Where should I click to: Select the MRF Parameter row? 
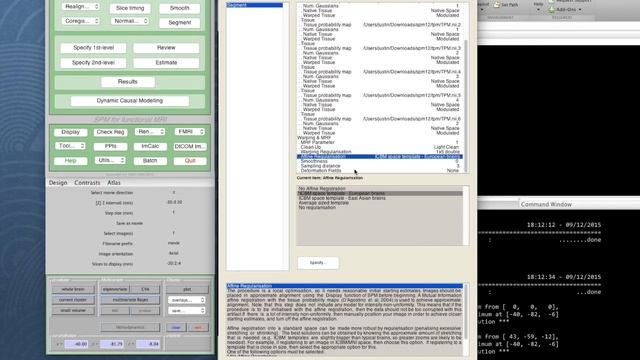click(380, 142)
